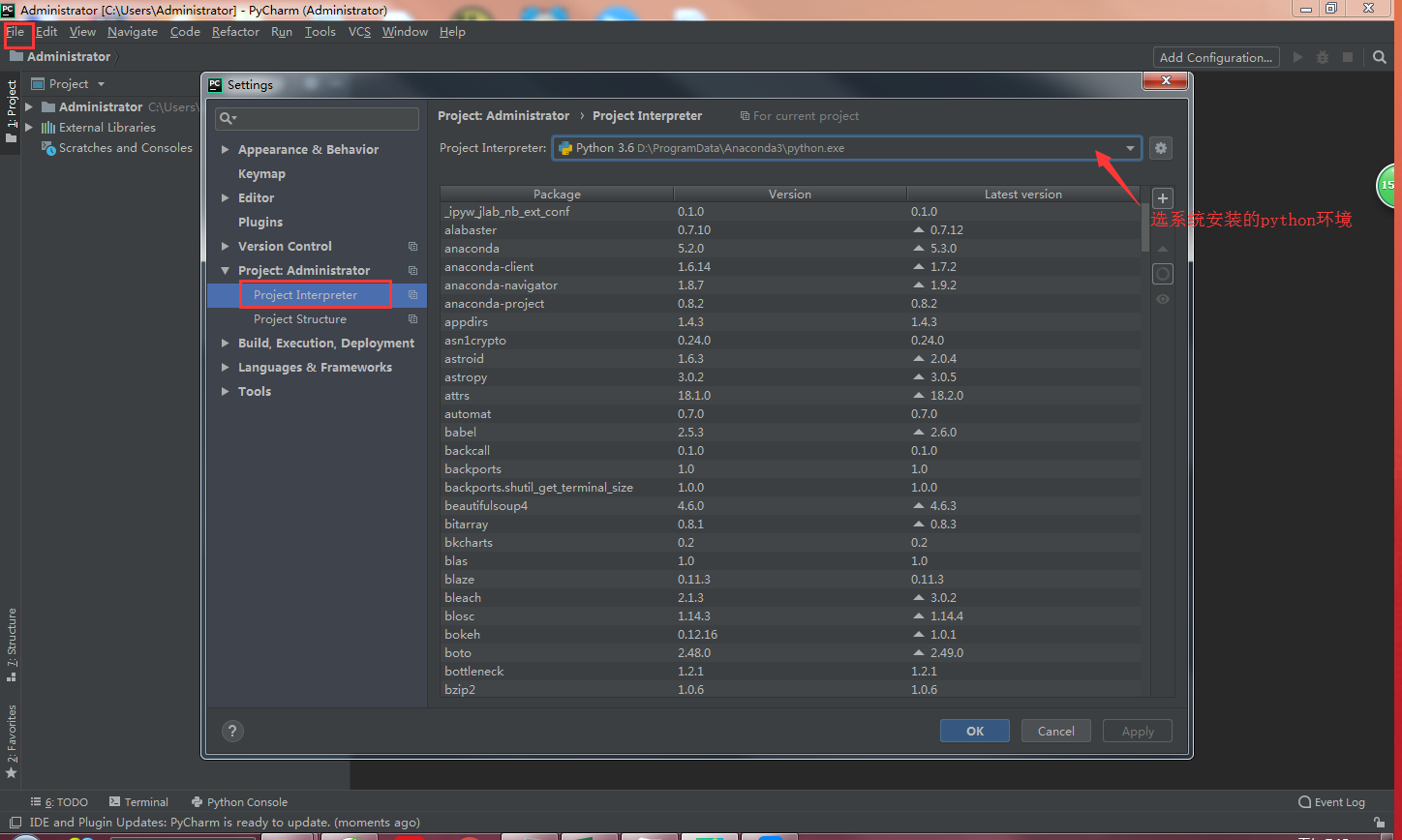Open the Project view dropdown arrow
The image size is (1402, 840).
click(x=101, y=84)
